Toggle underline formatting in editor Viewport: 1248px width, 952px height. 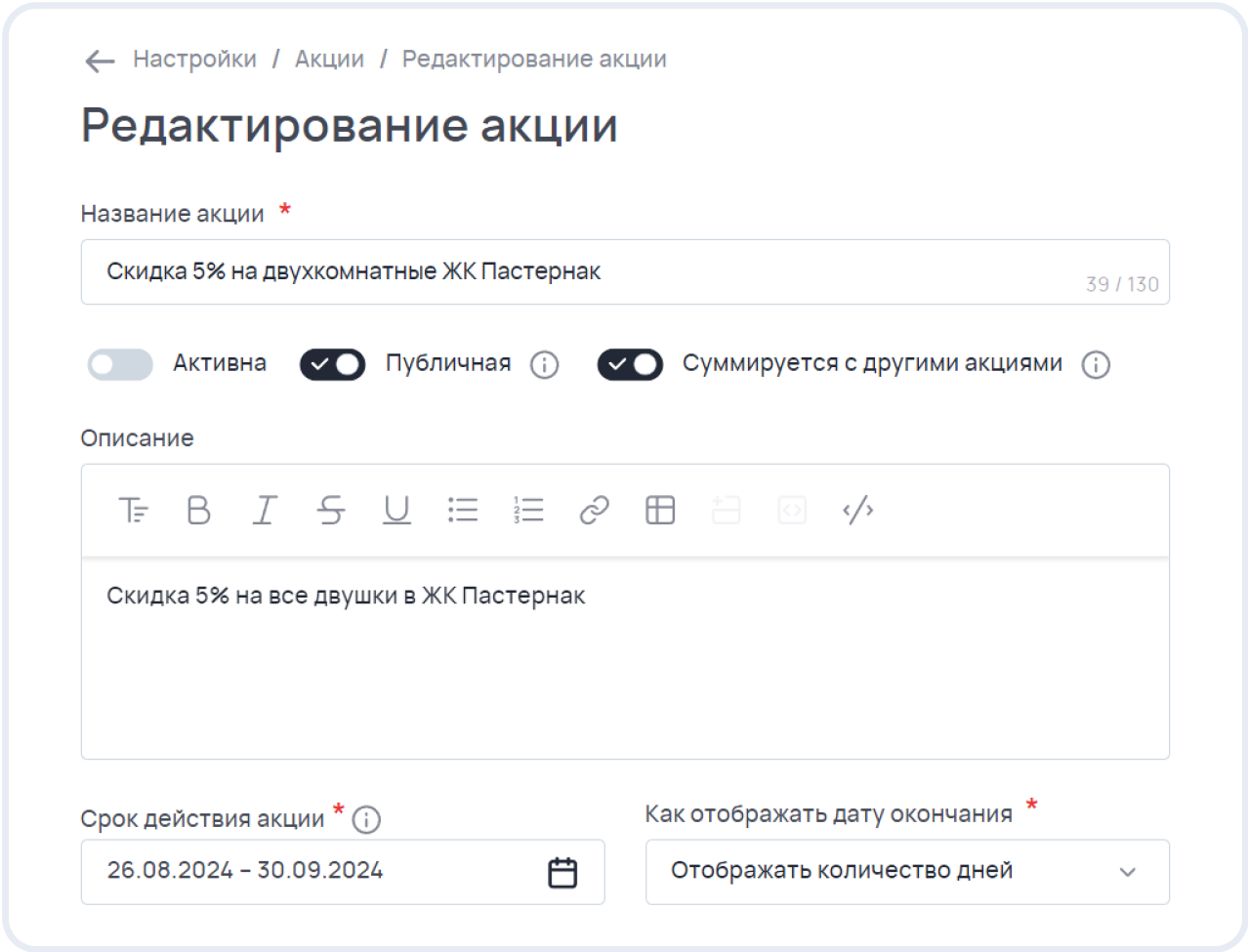point(396,511)
